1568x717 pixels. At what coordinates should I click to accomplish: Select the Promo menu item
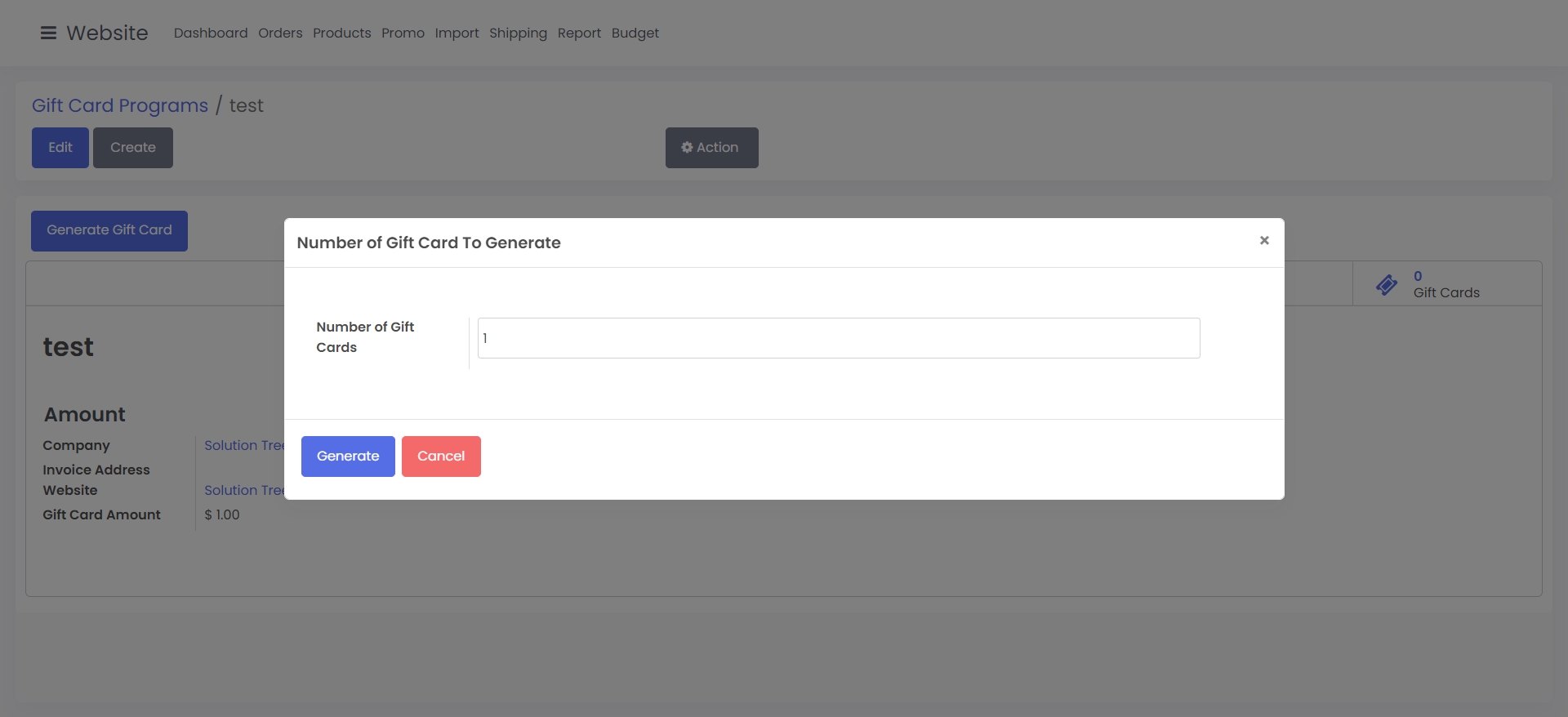coord(403,33)
